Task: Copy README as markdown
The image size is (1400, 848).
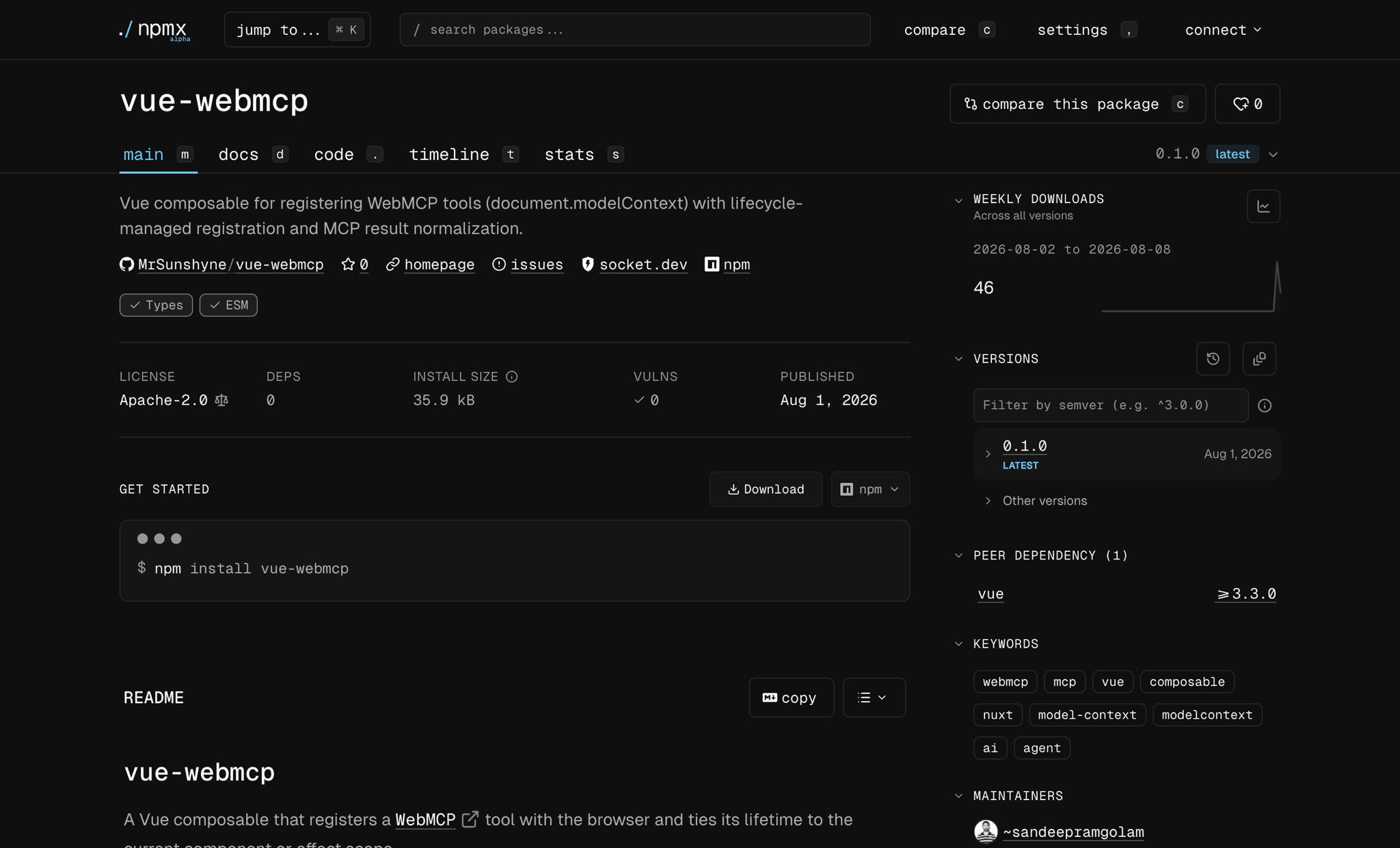Action: [791, 698]
